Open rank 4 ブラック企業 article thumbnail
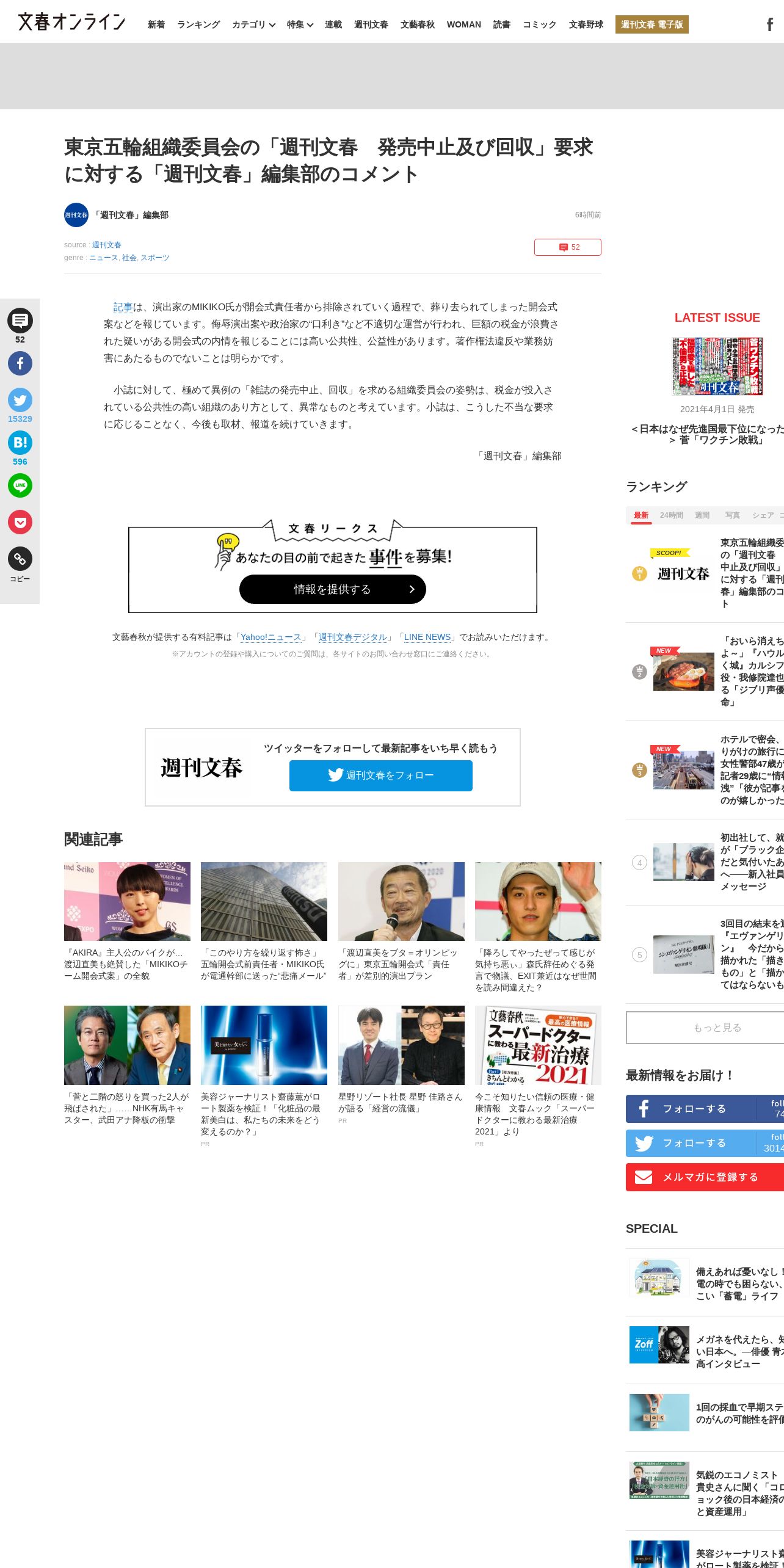Screen dimensions: 784x1568 (x=684, y=862)
